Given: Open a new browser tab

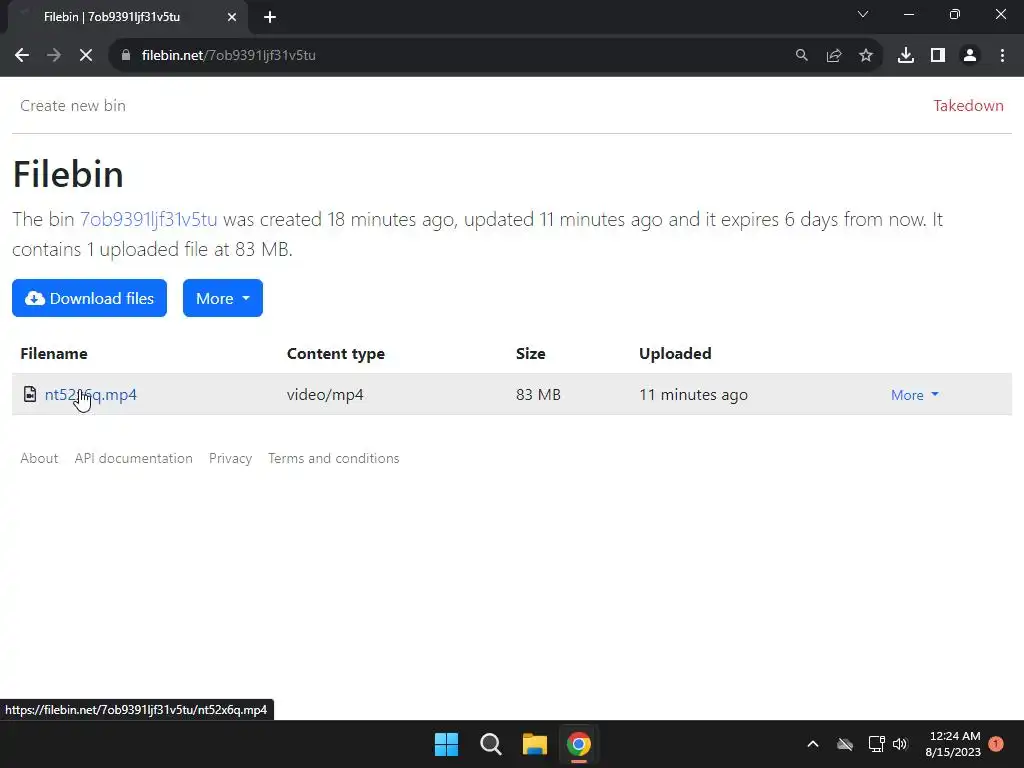Looking at the screenshot, I should pos(270,17).
